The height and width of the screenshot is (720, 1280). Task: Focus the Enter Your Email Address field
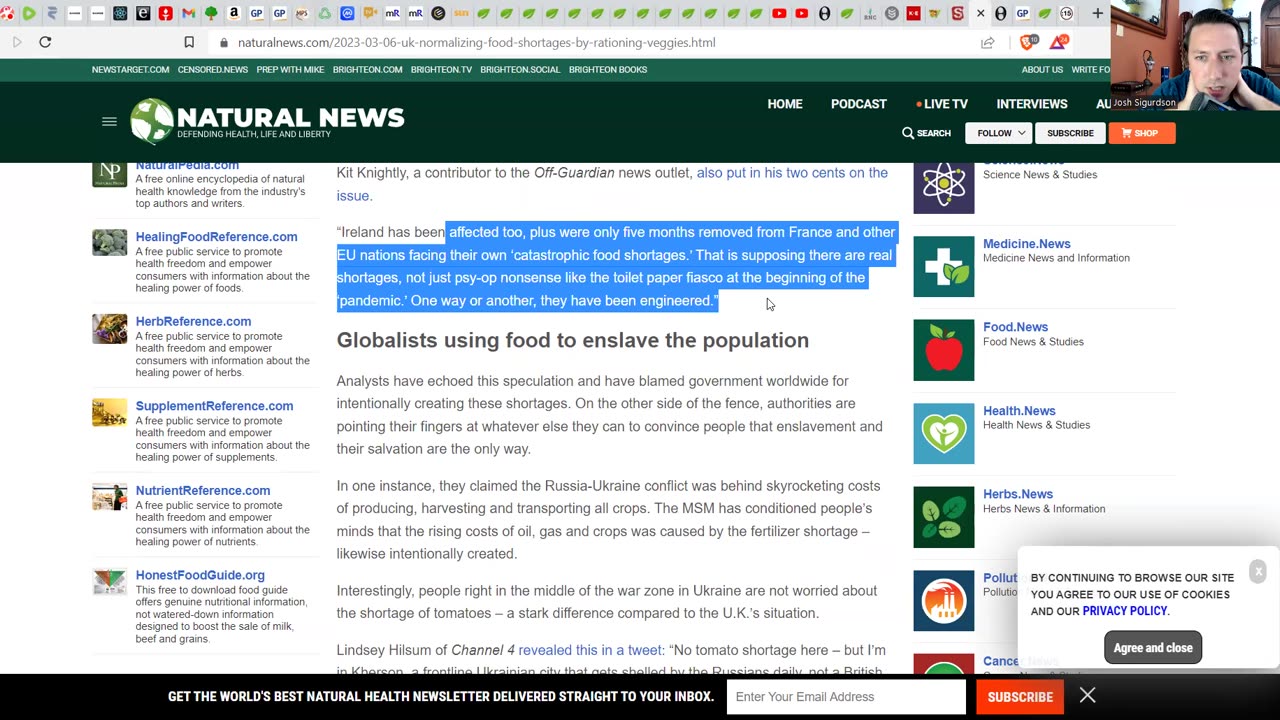[x=846, y=697]
